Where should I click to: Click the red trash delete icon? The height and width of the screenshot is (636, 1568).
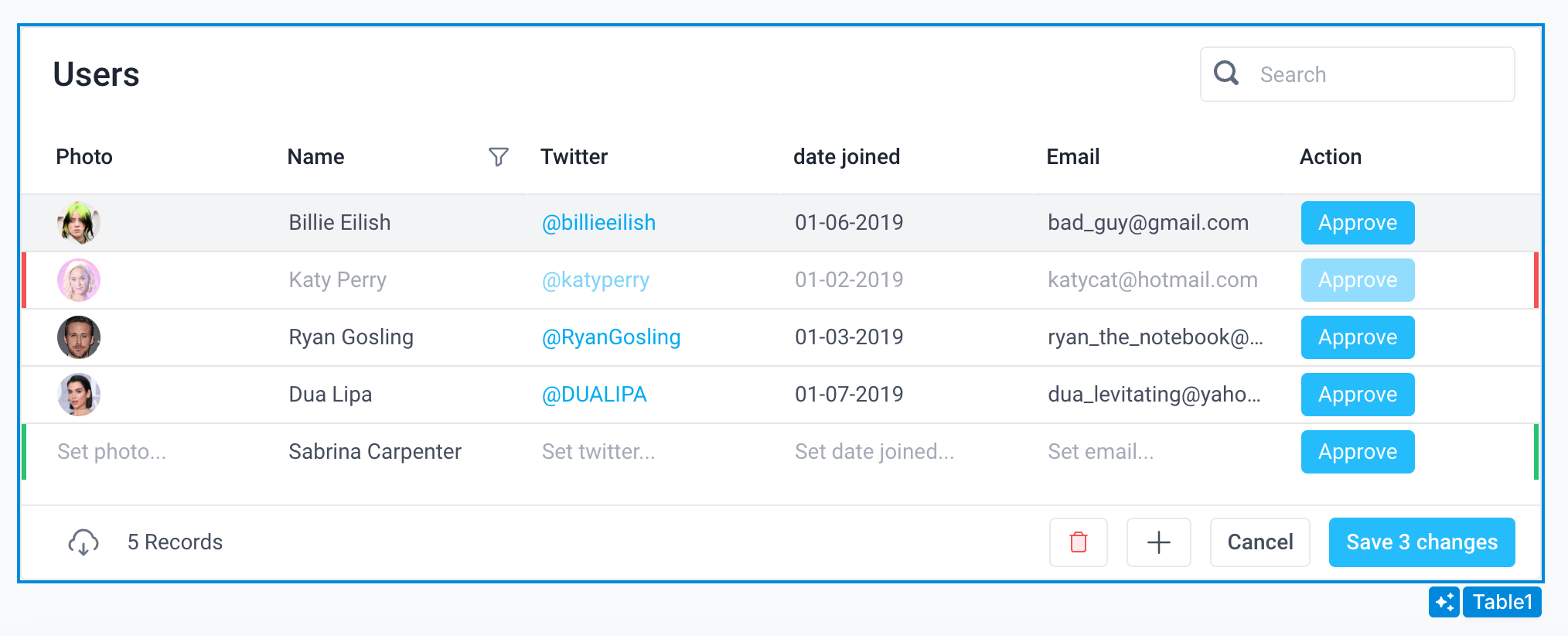coord(1079,542)
